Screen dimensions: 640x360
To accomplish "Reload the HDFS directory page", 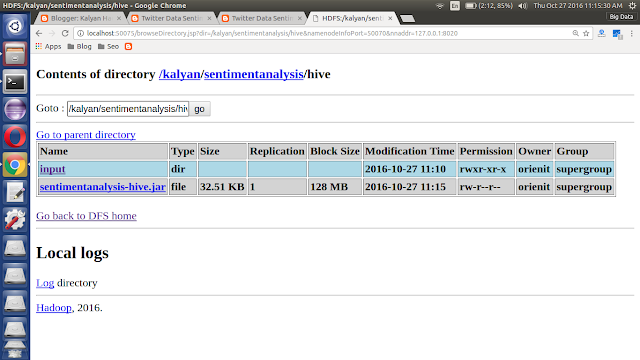I will click(65, 33).
